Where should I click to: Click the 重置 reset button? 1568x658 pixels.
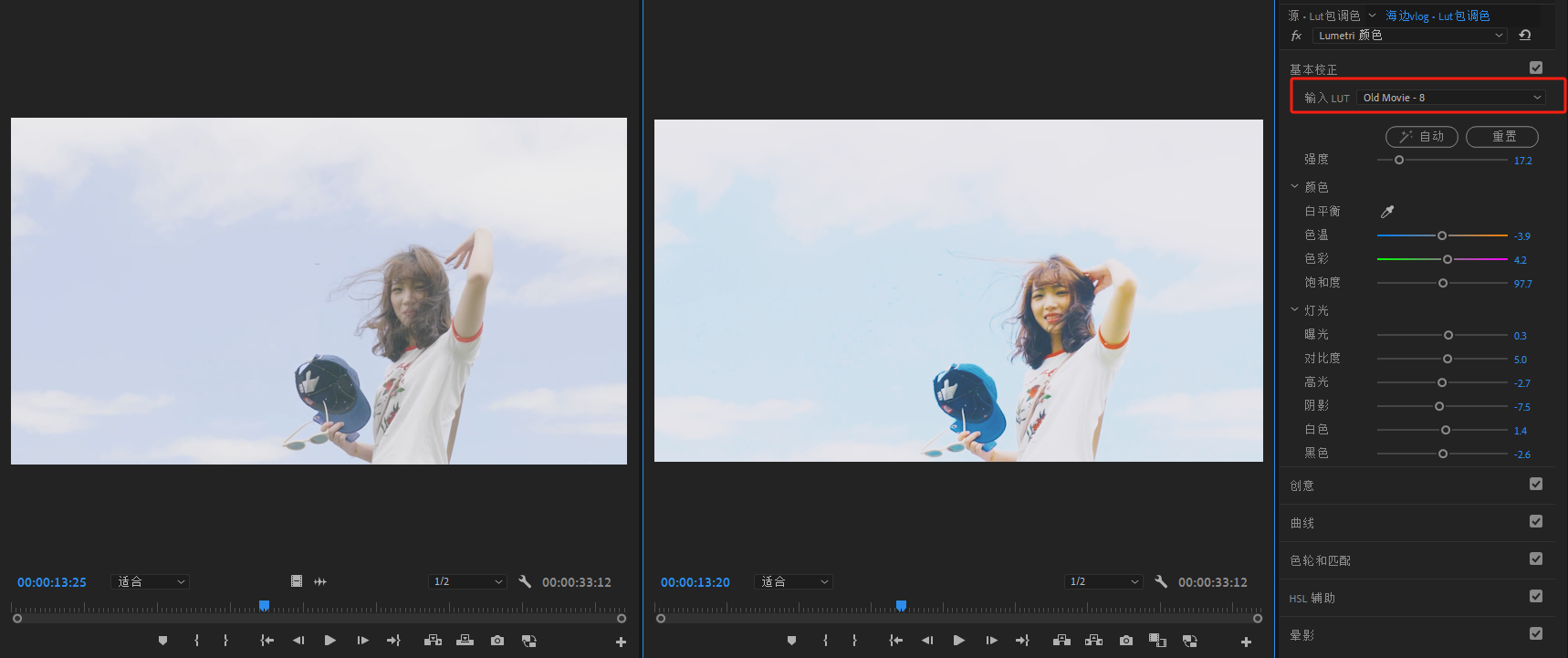pos(1502,137)
